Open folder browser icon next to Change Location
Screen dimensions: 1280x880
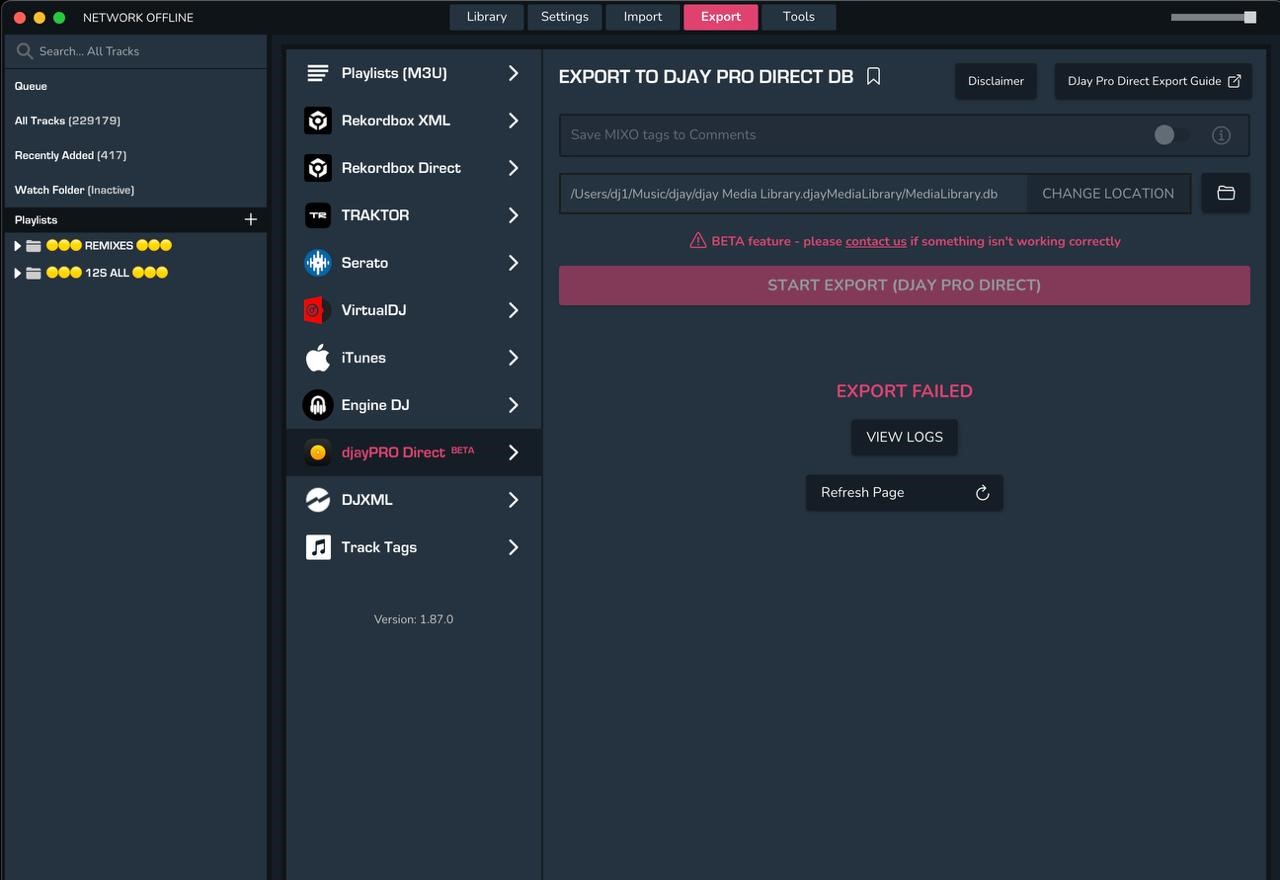point(1225,193)
